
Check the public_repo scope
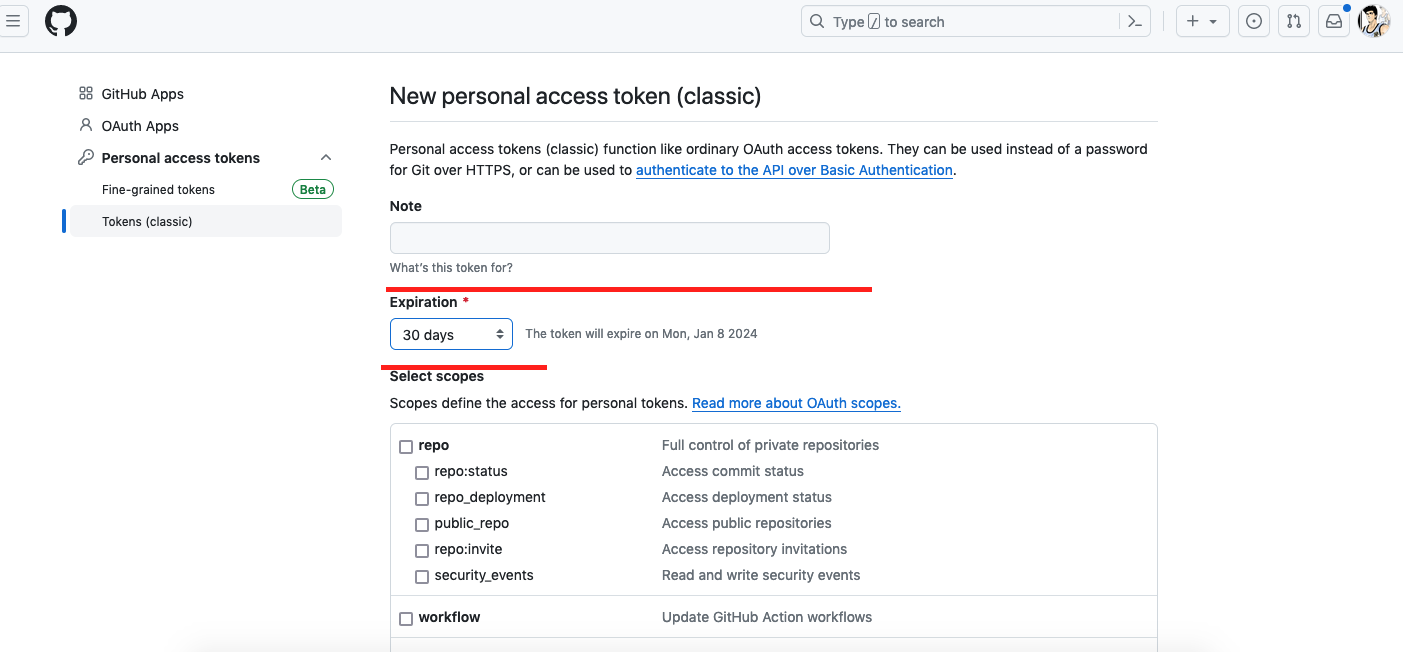[422, 524]
